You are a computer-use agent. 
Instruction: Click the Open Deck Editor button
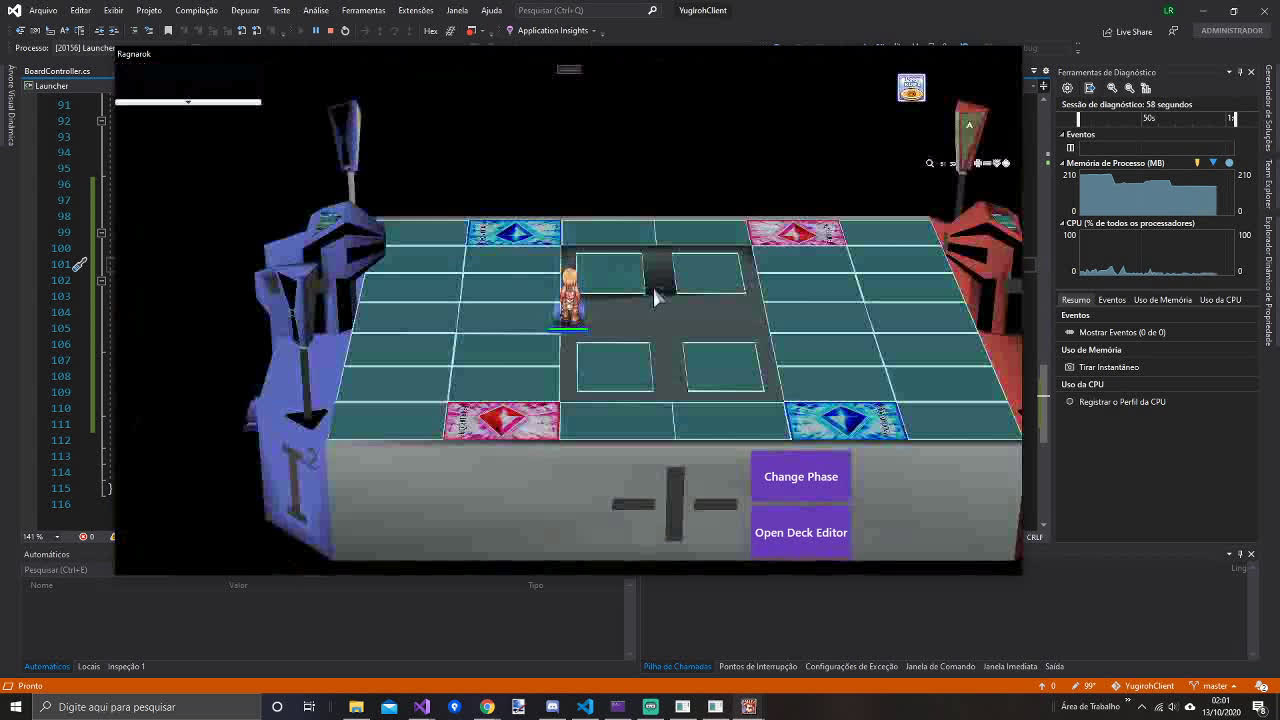click(801, 533)
